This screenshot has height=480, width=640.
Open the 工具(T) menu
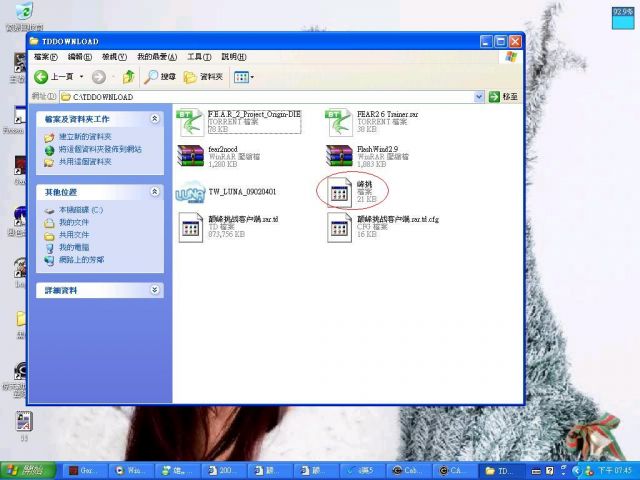(x=199, y=57)
